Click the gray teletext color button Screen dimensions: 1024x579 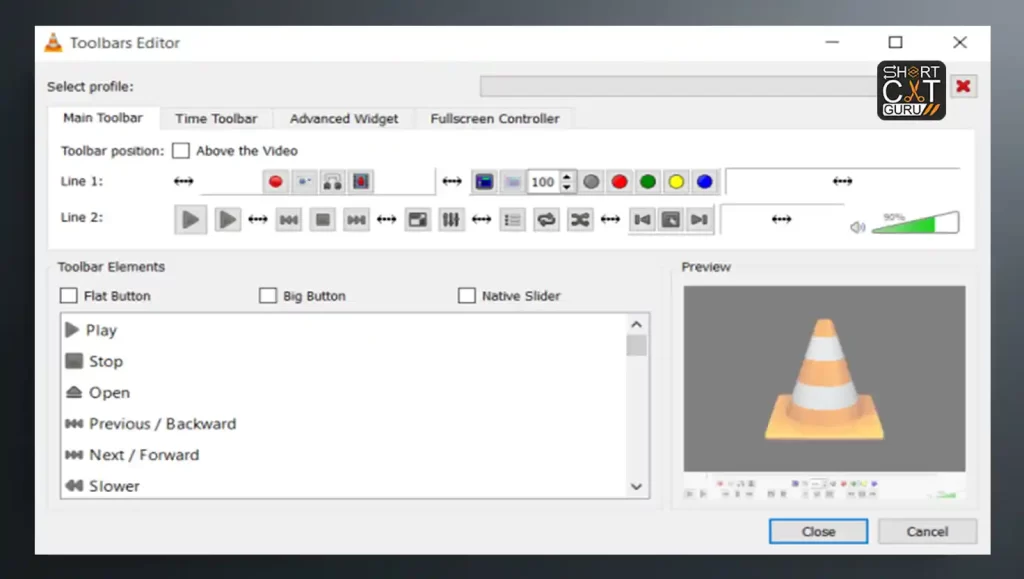point(591,182)
